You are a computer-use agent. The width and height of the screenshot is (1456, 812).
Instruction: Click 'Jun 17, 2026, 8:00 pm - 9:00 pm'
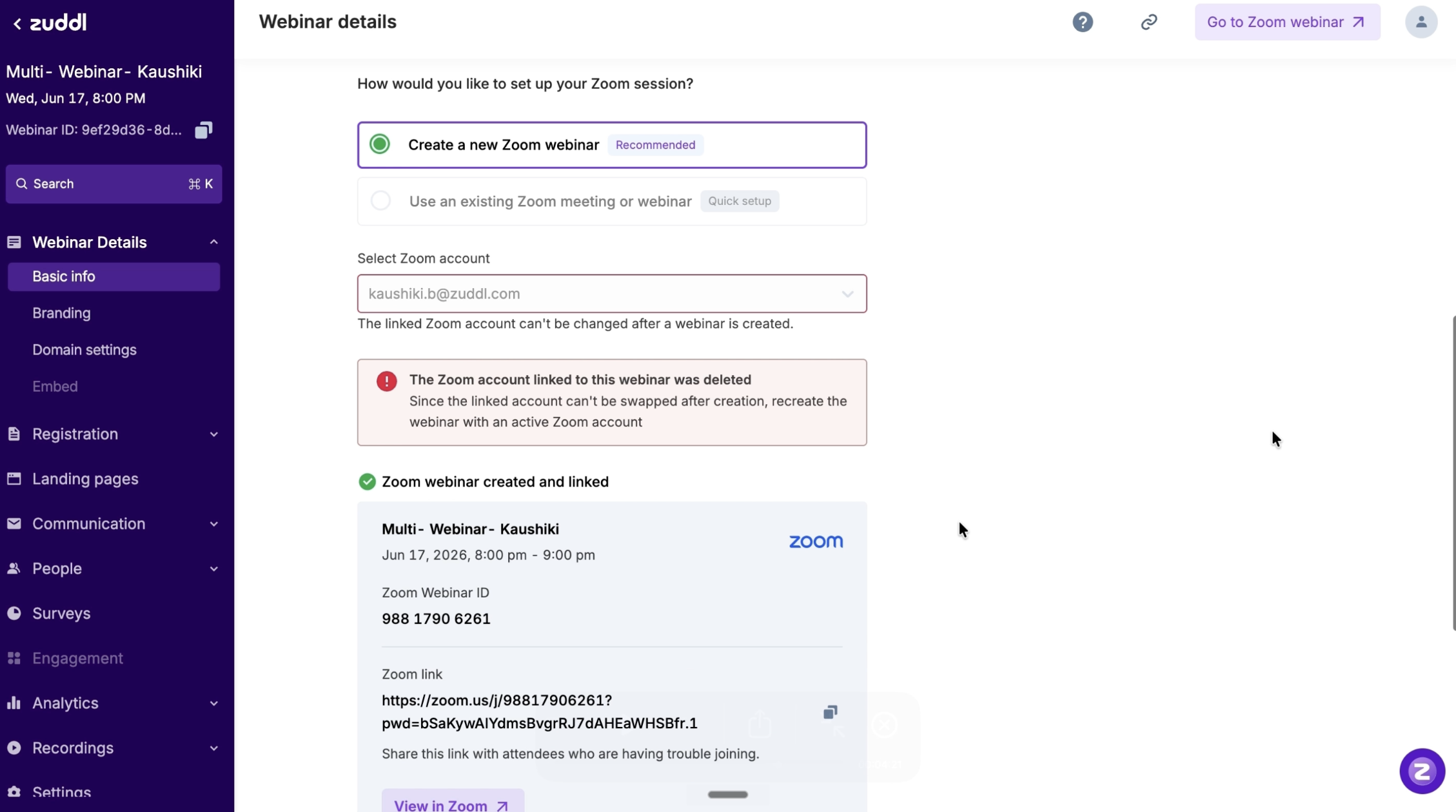pos(488,555)
